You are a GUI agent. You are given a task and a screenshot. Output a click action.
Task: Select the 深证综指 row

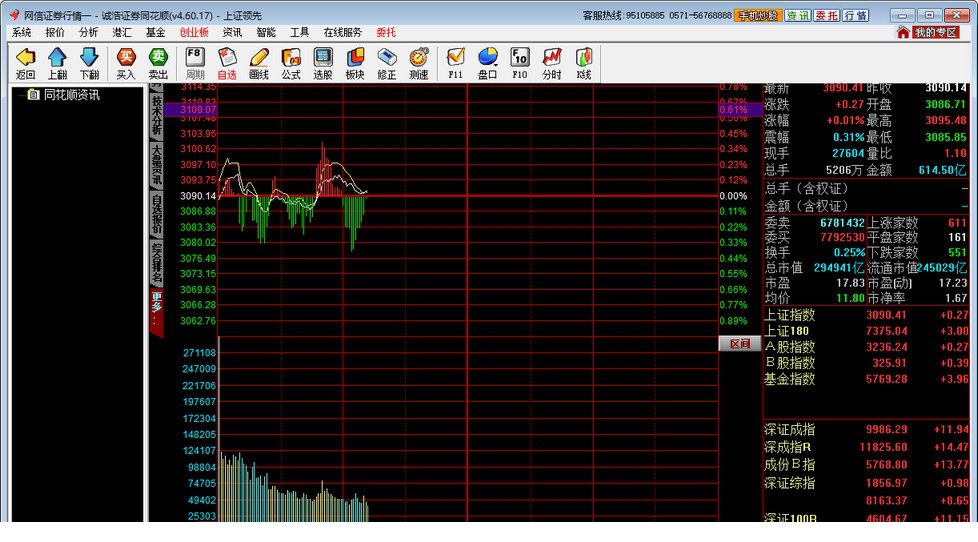866,483
